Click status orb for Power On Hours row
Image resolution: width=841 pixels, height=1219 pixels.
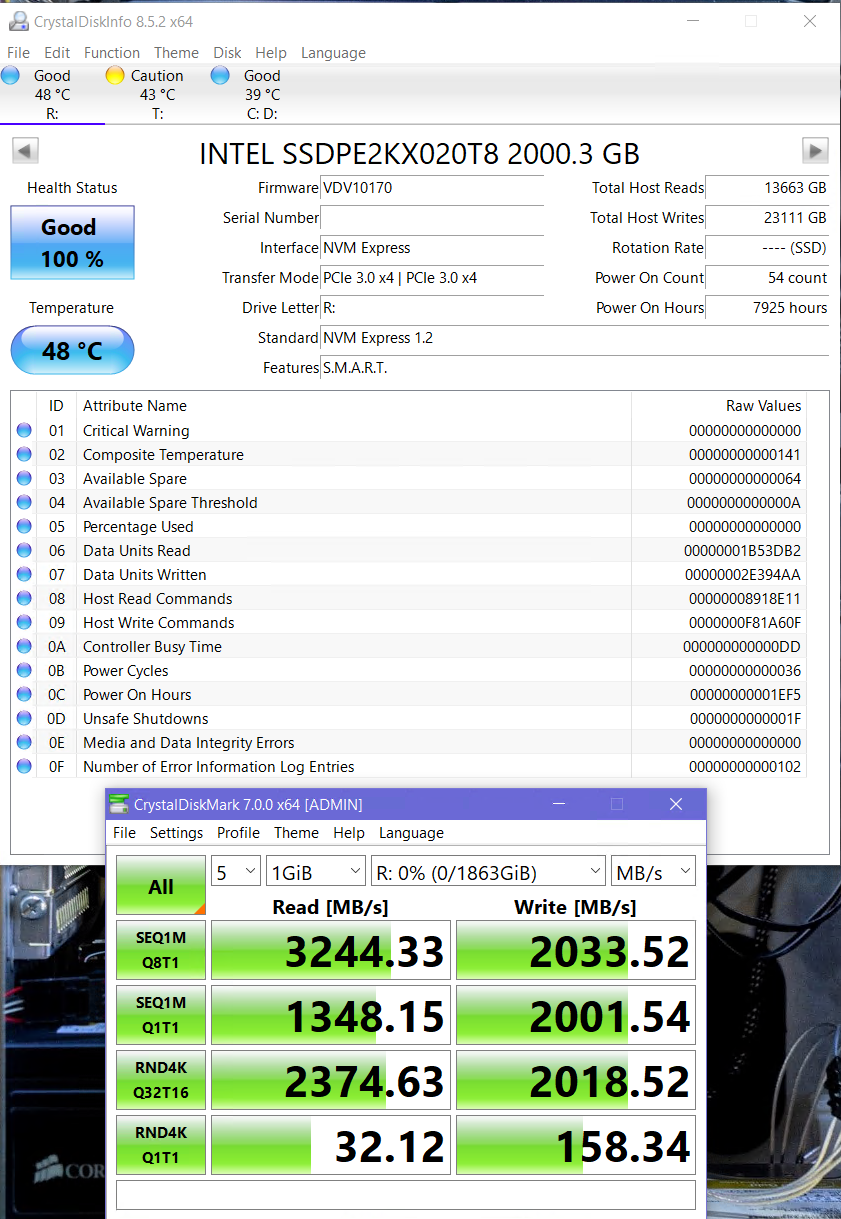24,695
